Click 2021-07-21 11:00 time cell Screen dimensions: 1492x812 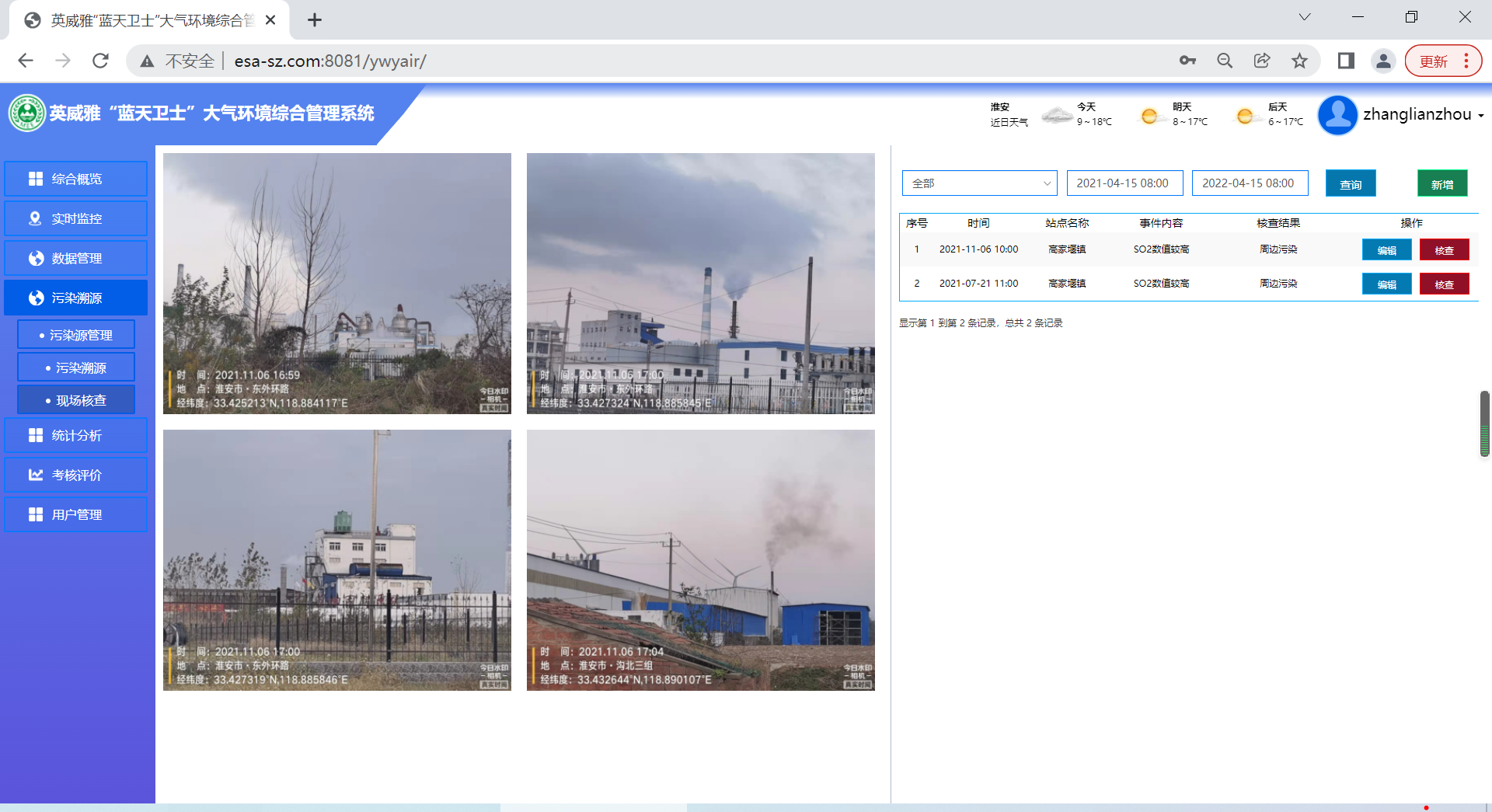[978, 284]
